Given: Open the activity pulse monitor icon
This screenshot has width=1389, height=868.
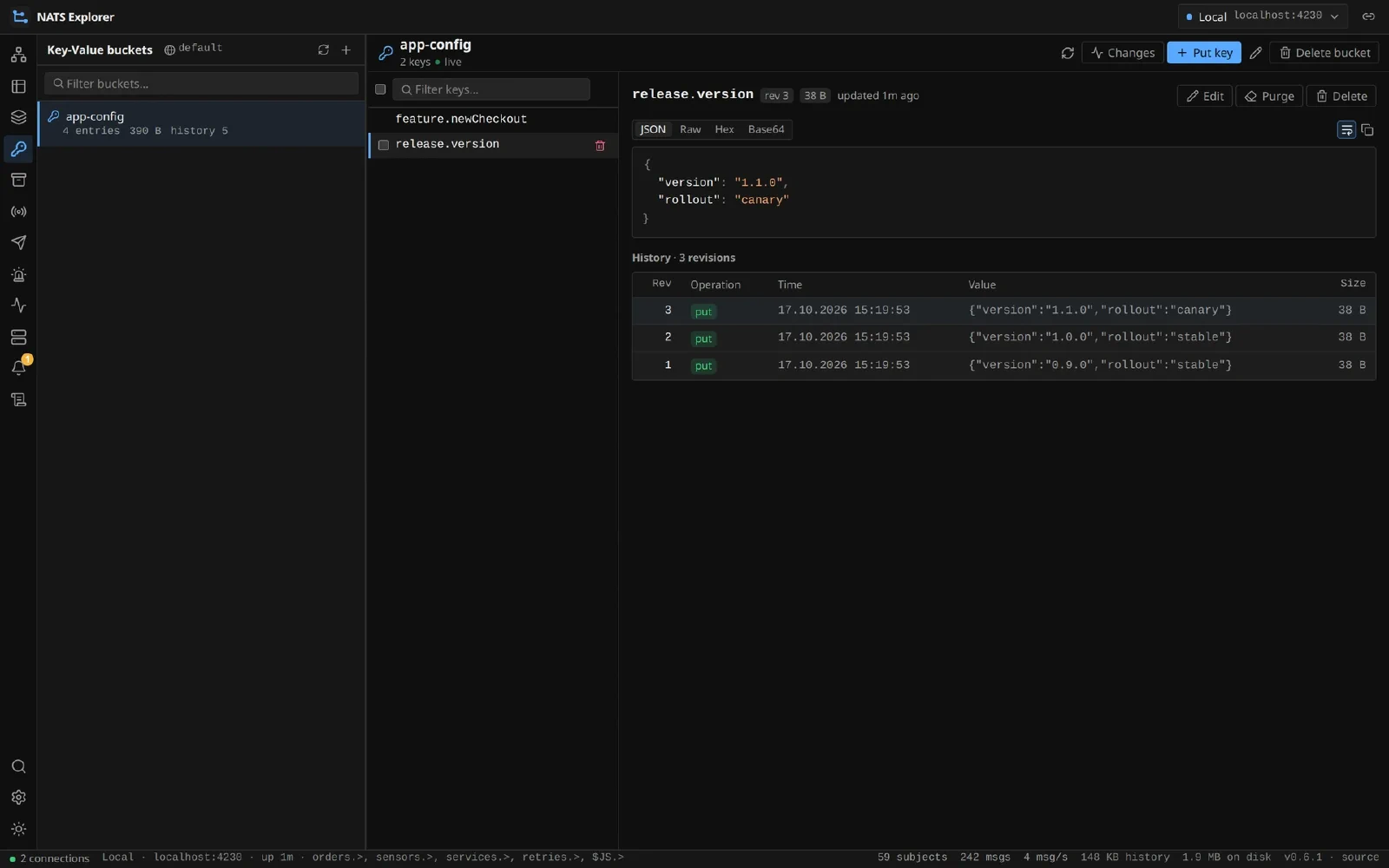Looking at the screenshot, I should pyautogui.click(x=18, y=306).
